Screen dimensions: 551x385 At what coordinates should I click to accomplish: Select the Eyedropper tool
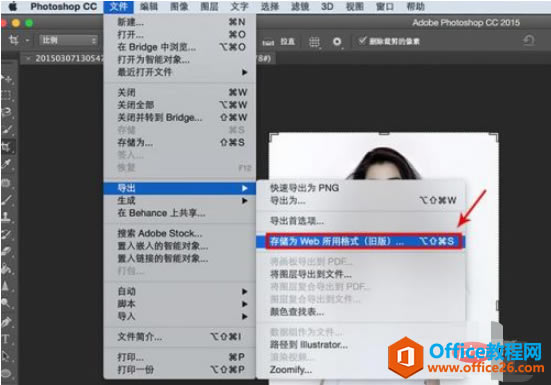[7, 164]
